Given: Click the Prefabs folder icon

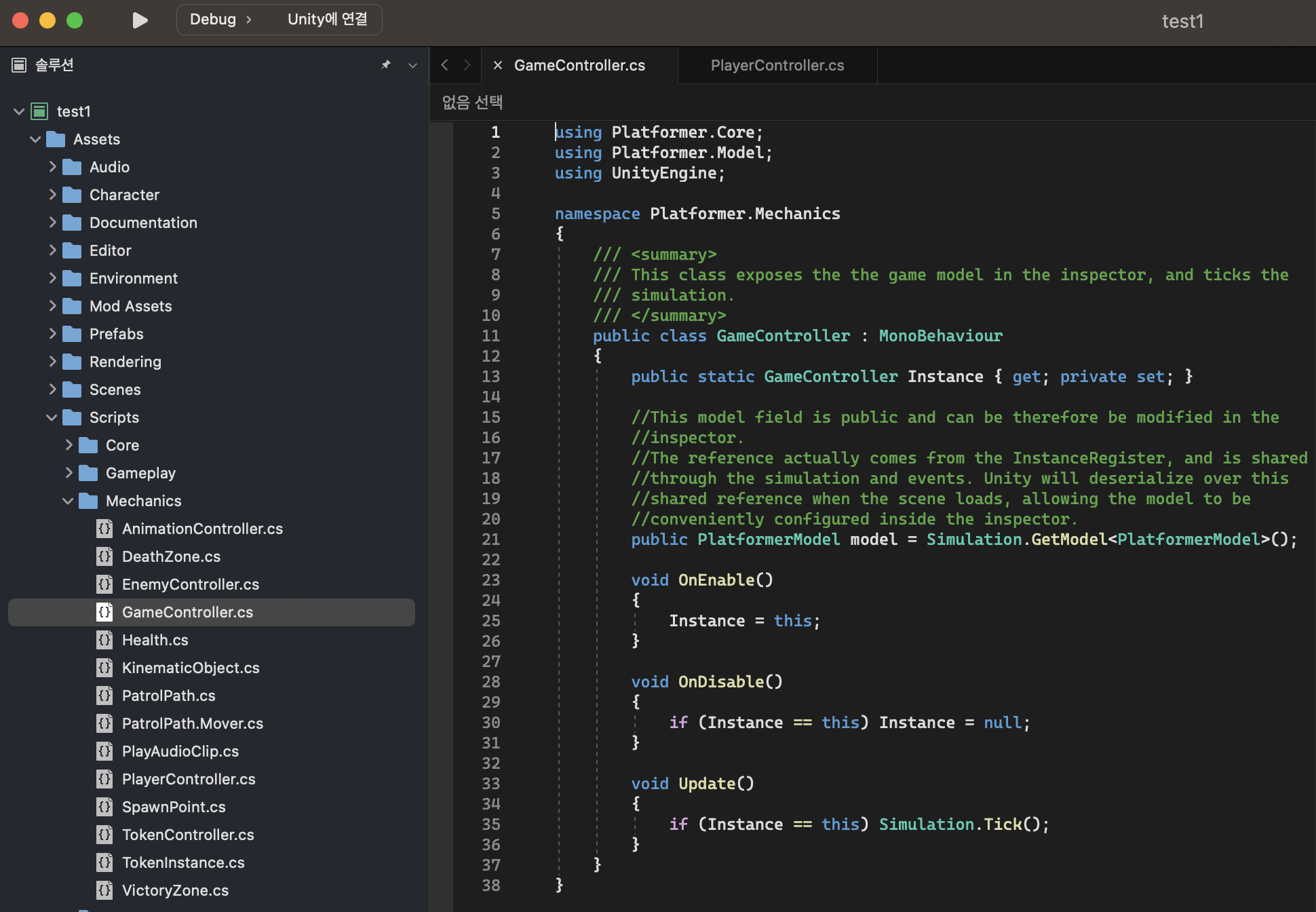Looking at the screenshot, I should point(72,334).
